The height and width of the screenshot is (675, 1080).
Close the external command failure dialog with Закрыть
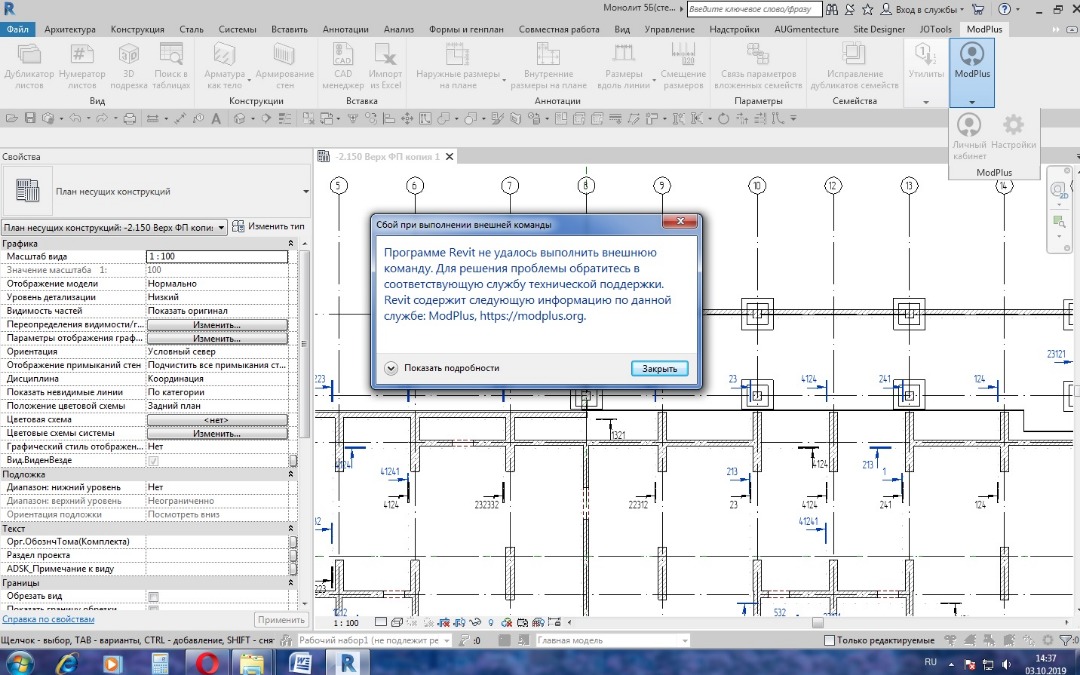tap(659, 368)
